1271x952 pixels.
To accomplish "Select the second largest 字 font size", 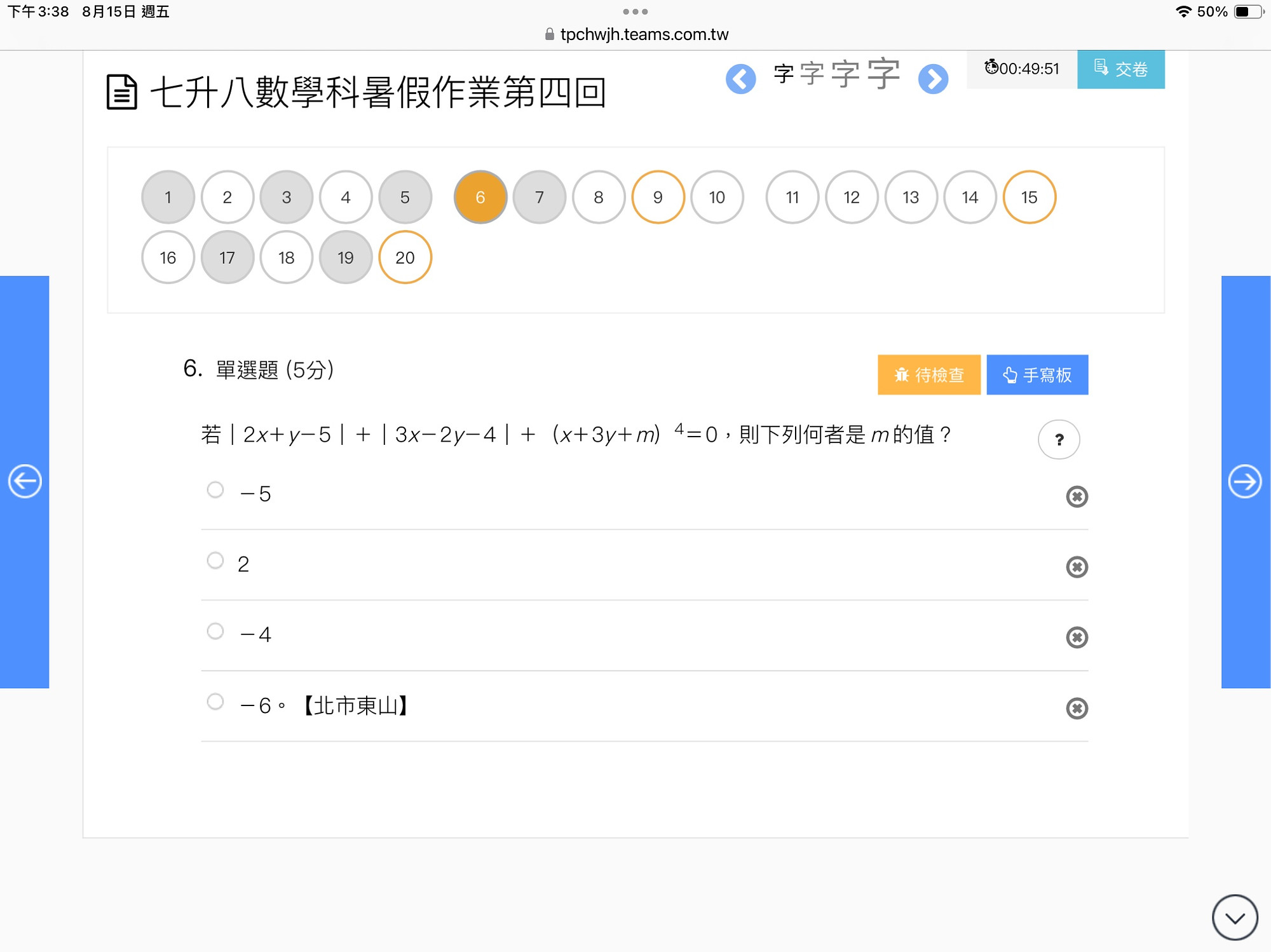I will (845, 74).
